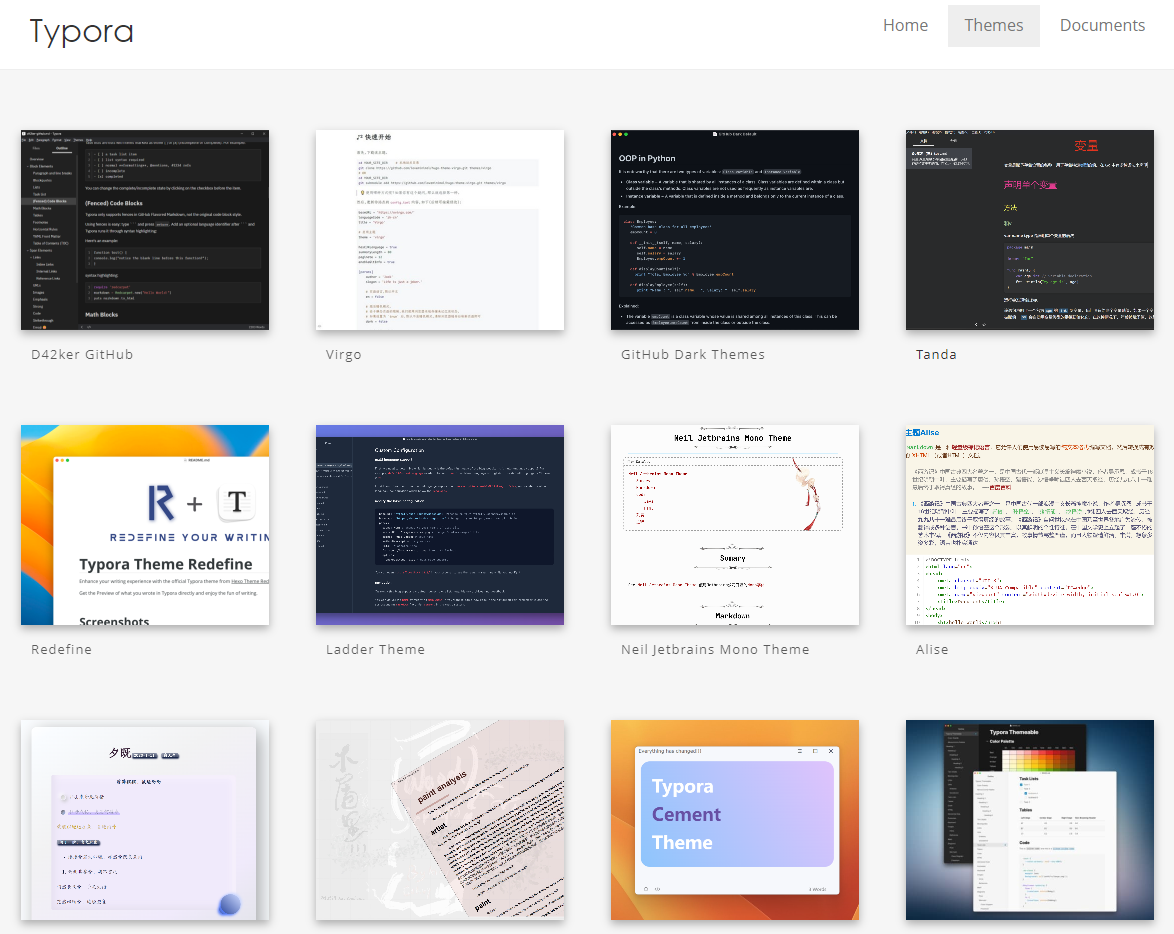Open the Ladder Theme preview image
The width and height of the screenshot is (1174, 934).
[x=440, y=525]
